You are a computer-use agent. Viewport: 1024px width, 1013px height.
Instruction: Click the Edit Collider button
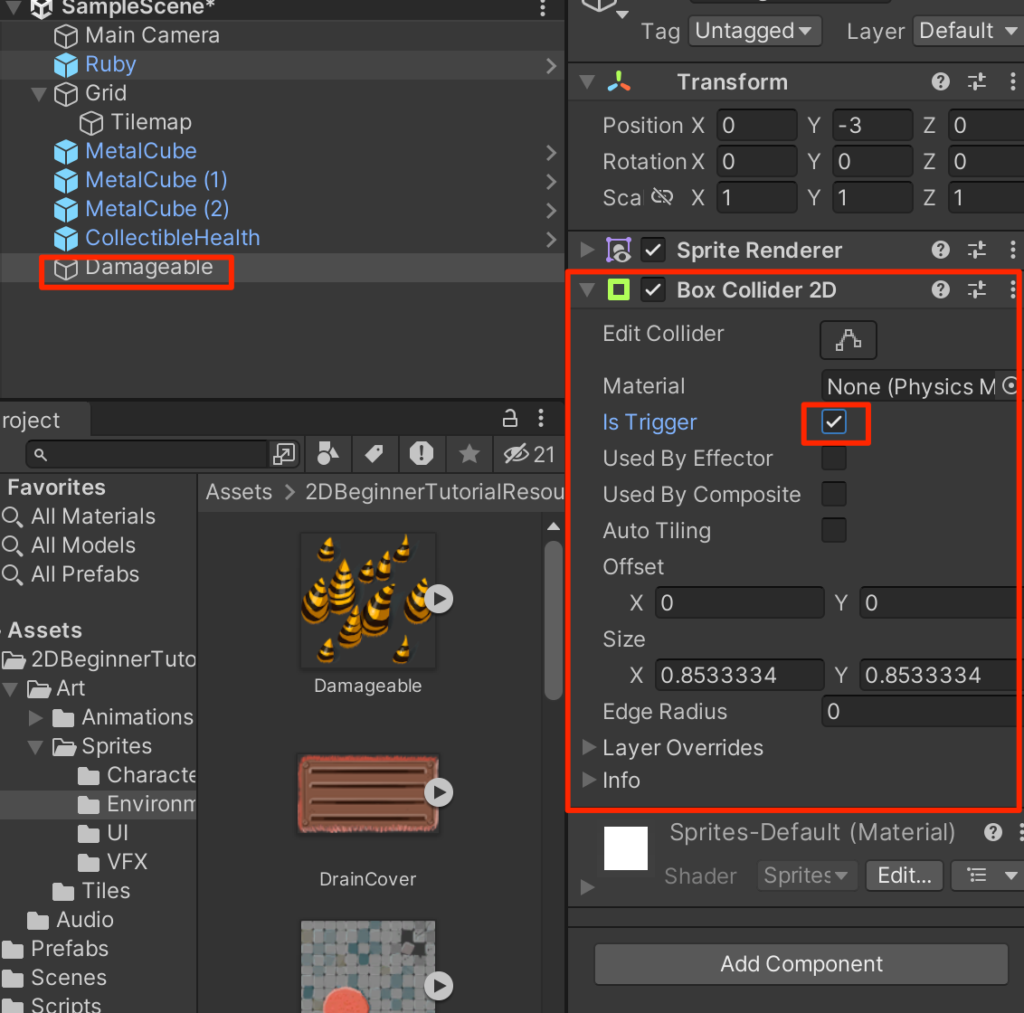tap(848, 340)
